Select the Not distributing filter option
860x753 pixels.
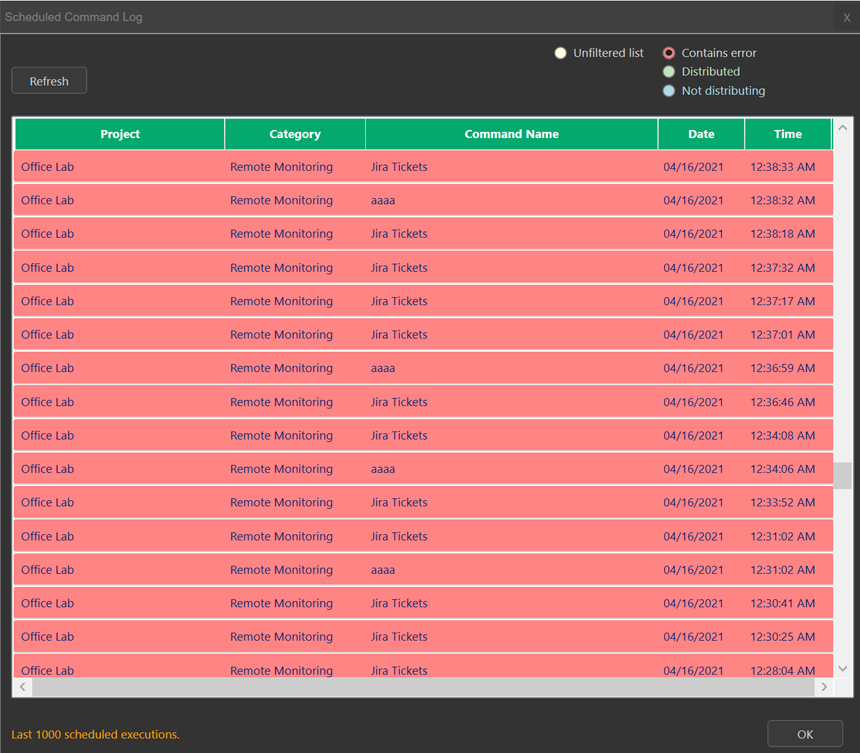669,91
